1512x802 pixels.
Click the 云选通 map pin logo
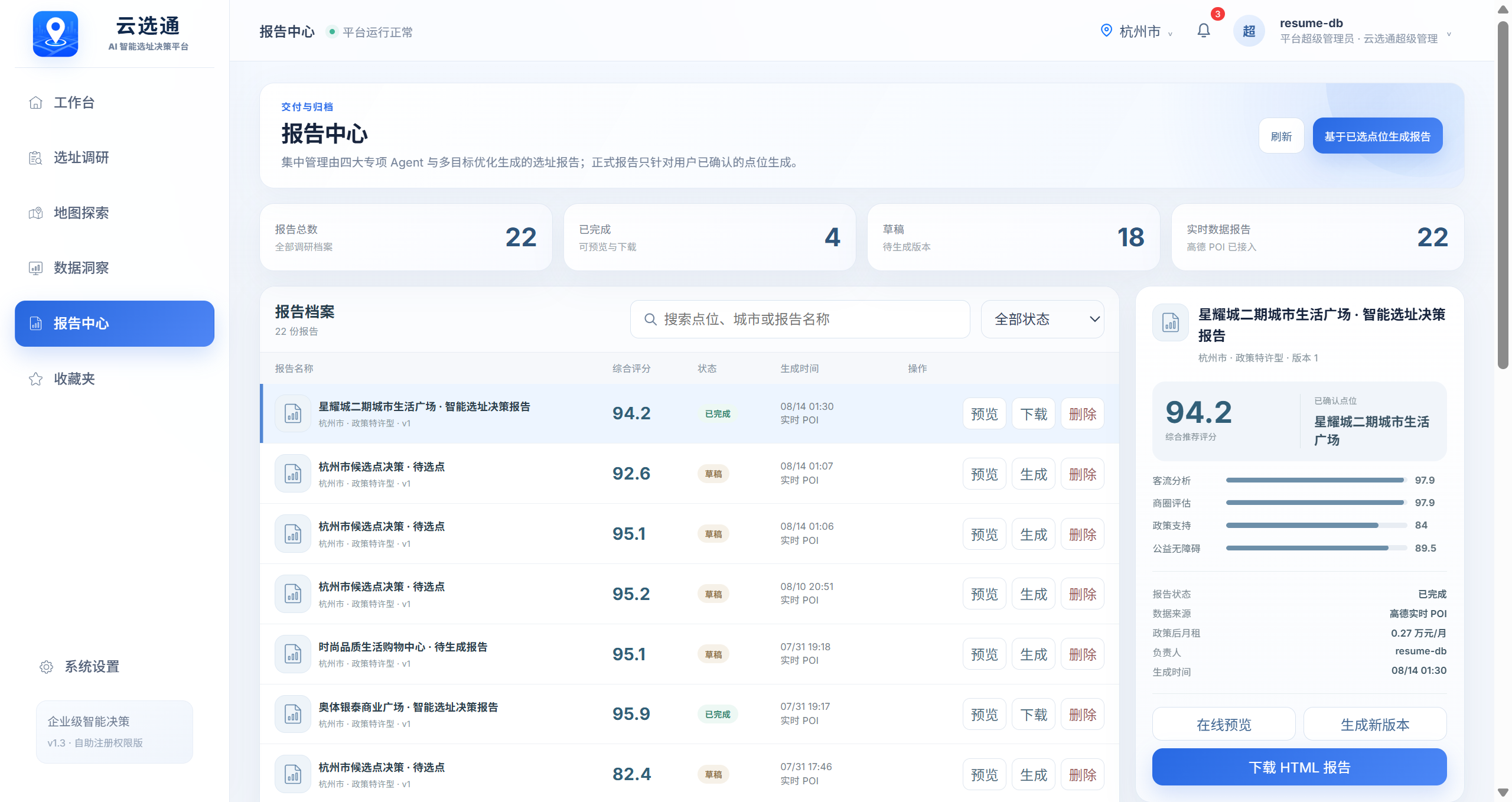(x=56, y=34)
